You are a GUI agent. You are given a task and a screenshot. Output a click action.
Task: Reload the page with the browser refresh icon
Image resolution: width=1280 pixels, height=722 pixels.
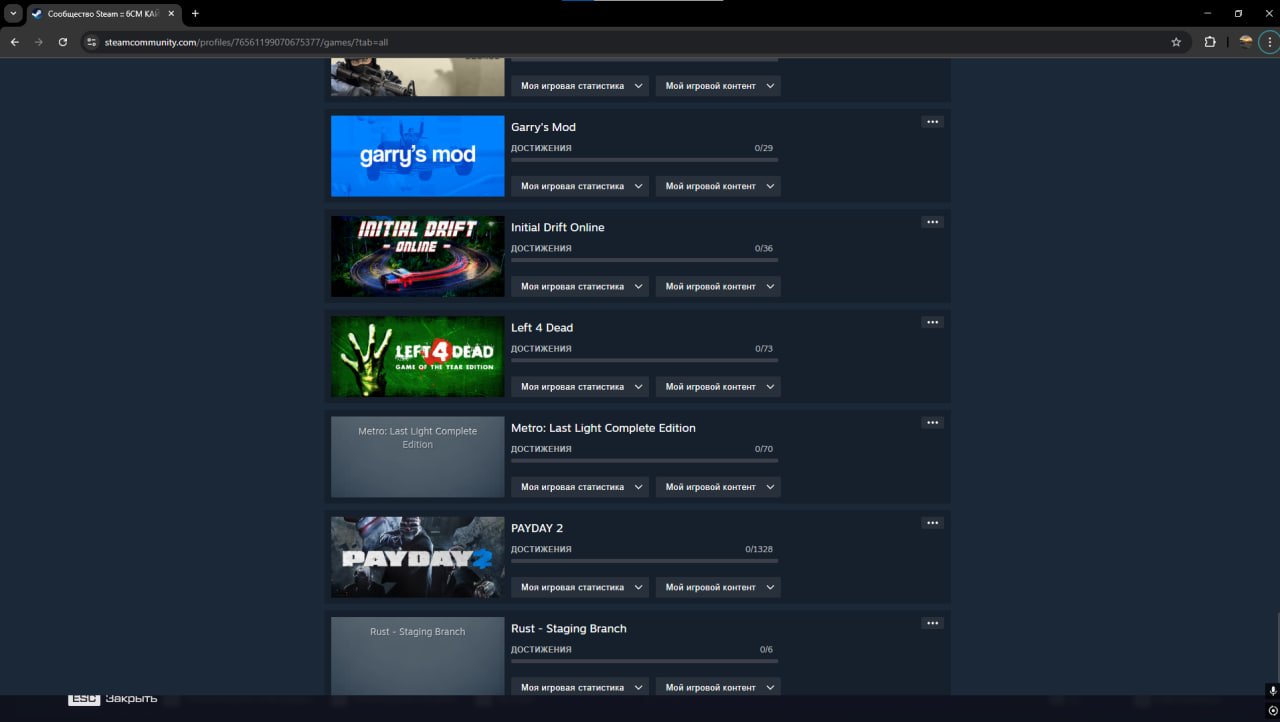(x=63, y=42)
